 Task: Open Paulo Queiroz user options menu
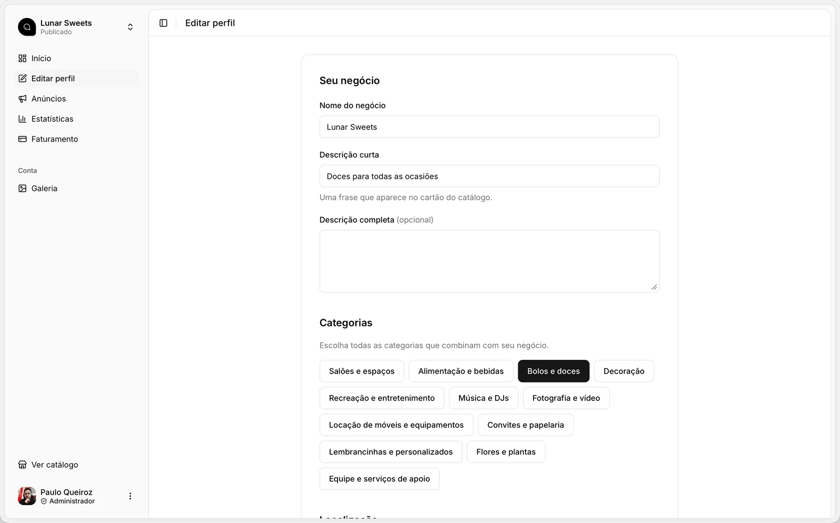[x=130, y=496]
